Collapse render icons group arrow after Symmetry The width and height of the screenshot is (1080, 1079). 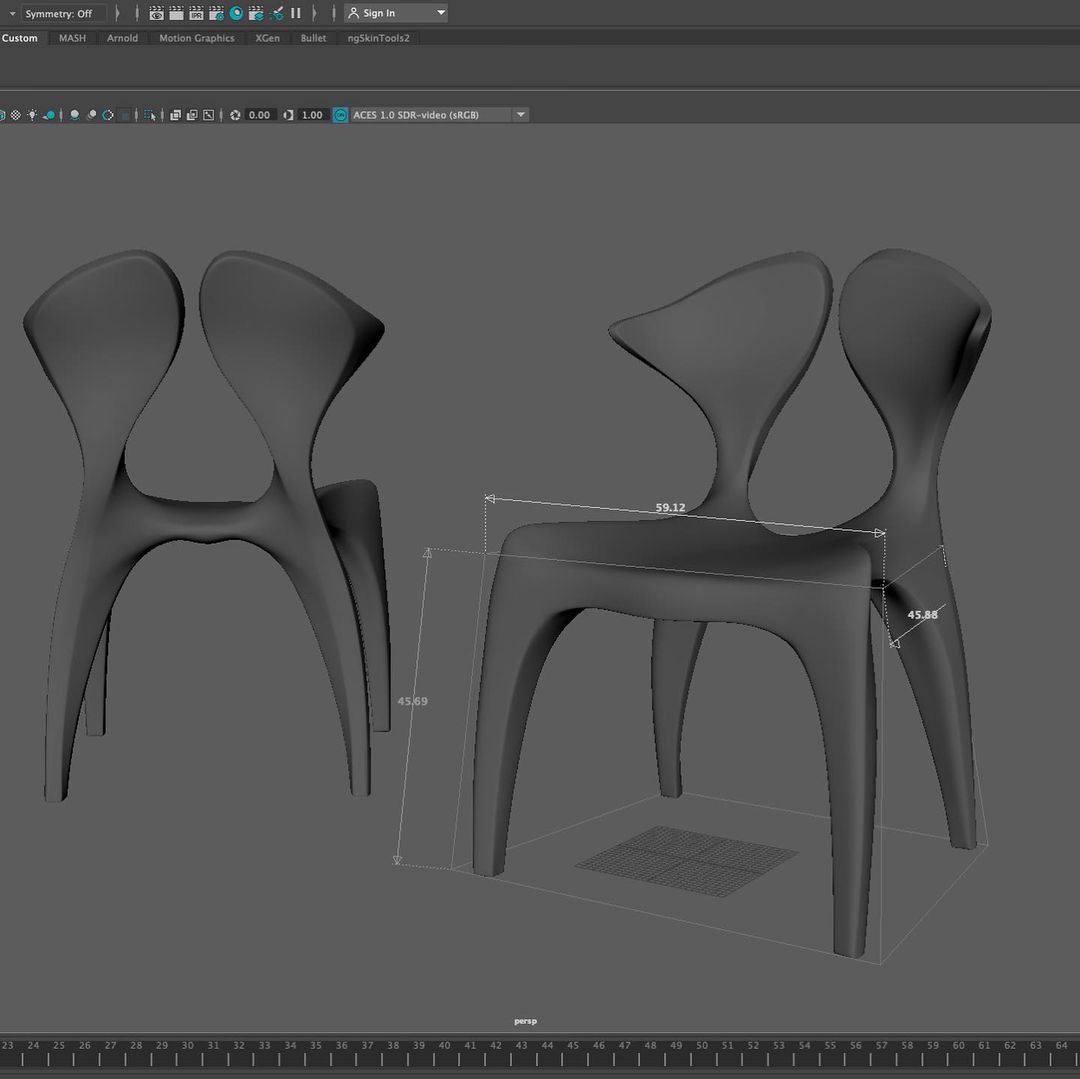point(118,13)
